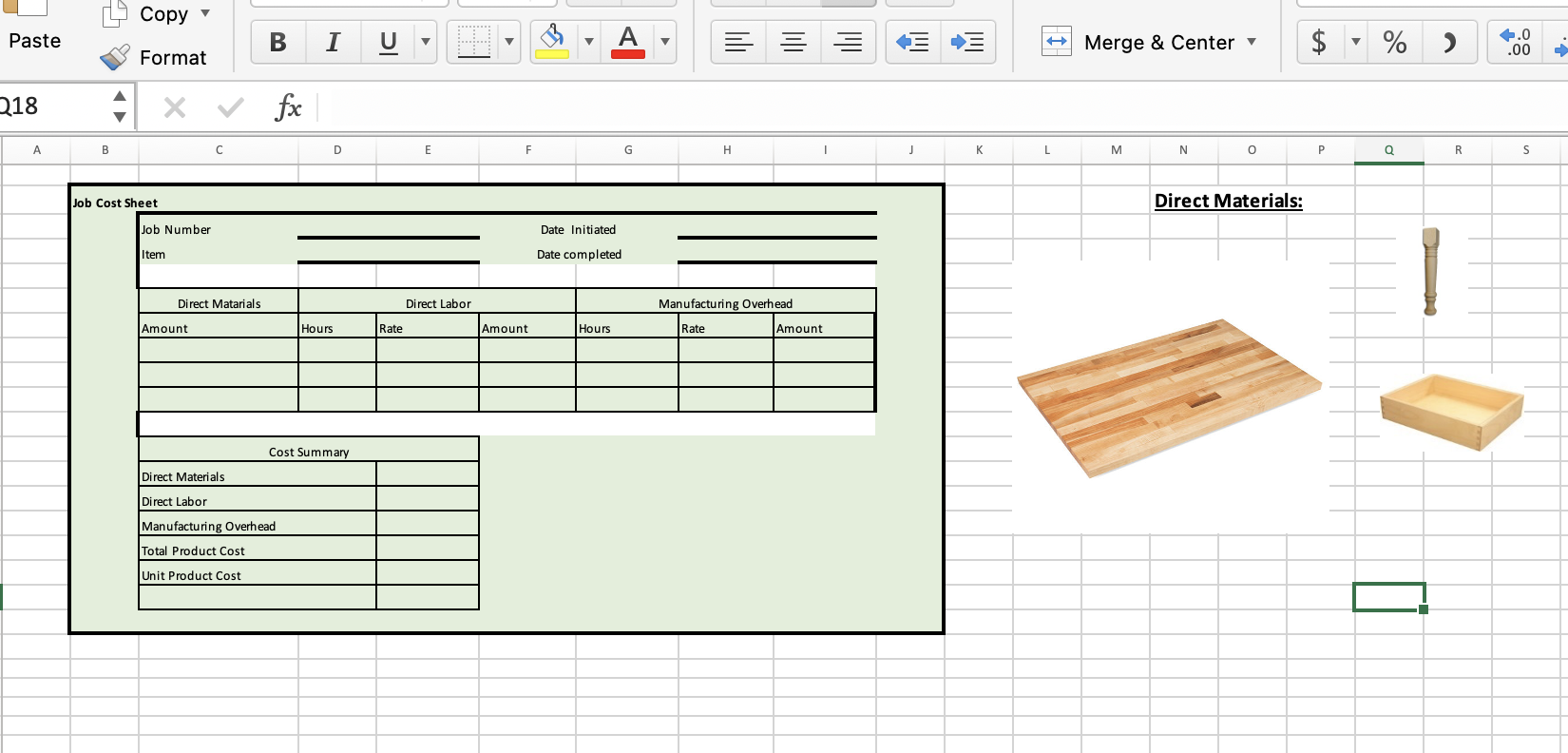
Task: Apply currency dollar format
Action: click(1319, 42)
